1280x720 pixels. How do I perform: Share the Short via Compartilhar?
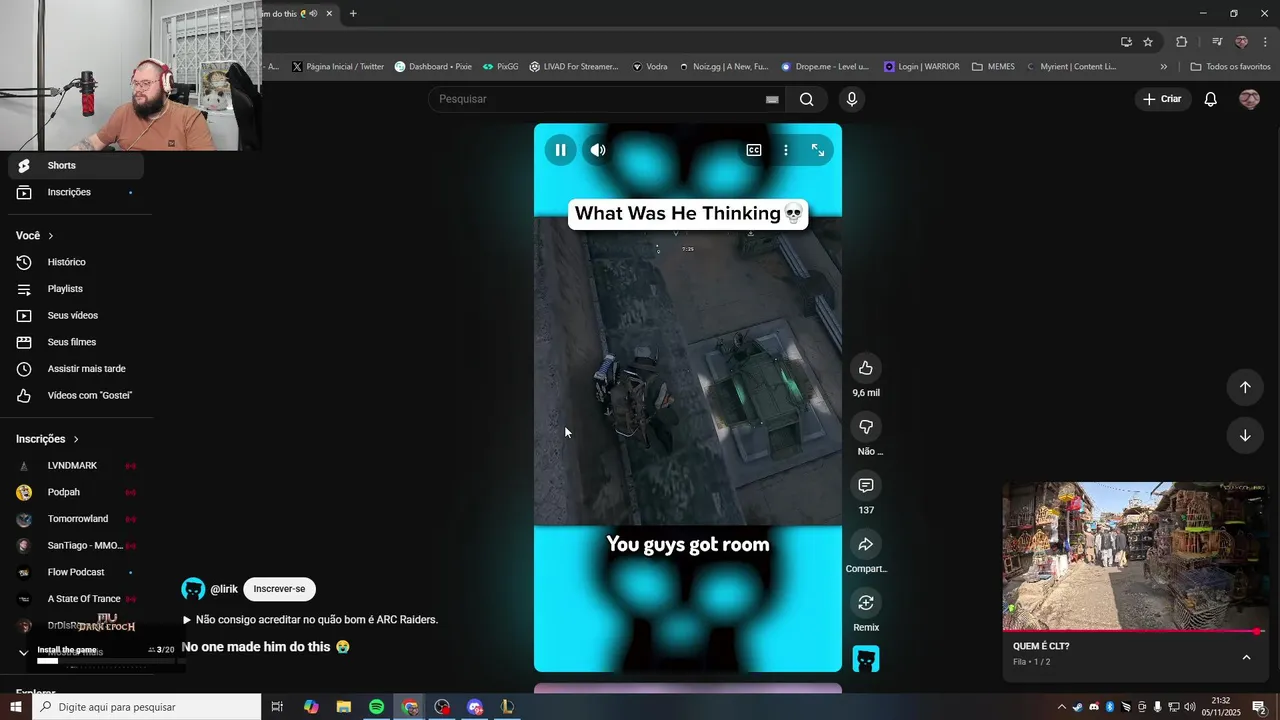click(x=866, y=544)
